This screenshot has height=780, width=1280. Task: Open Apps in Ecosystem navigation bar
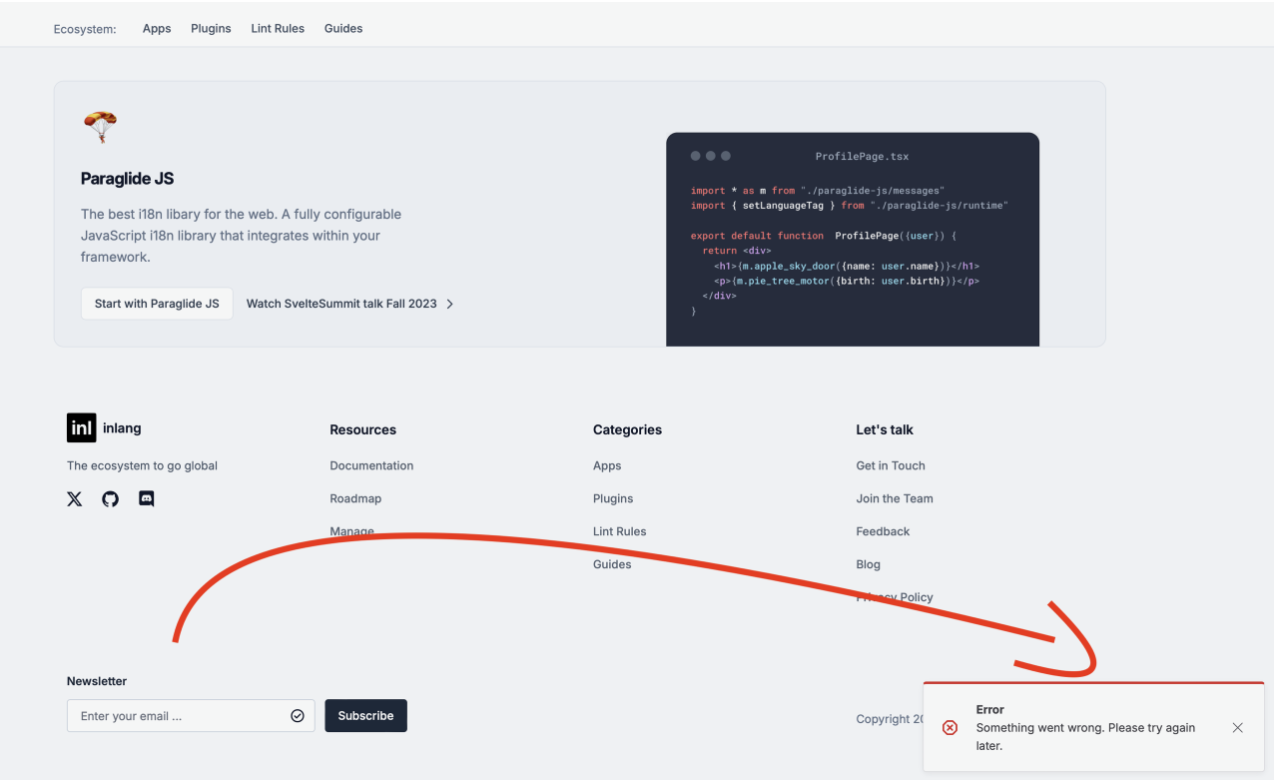click(157, 29)
